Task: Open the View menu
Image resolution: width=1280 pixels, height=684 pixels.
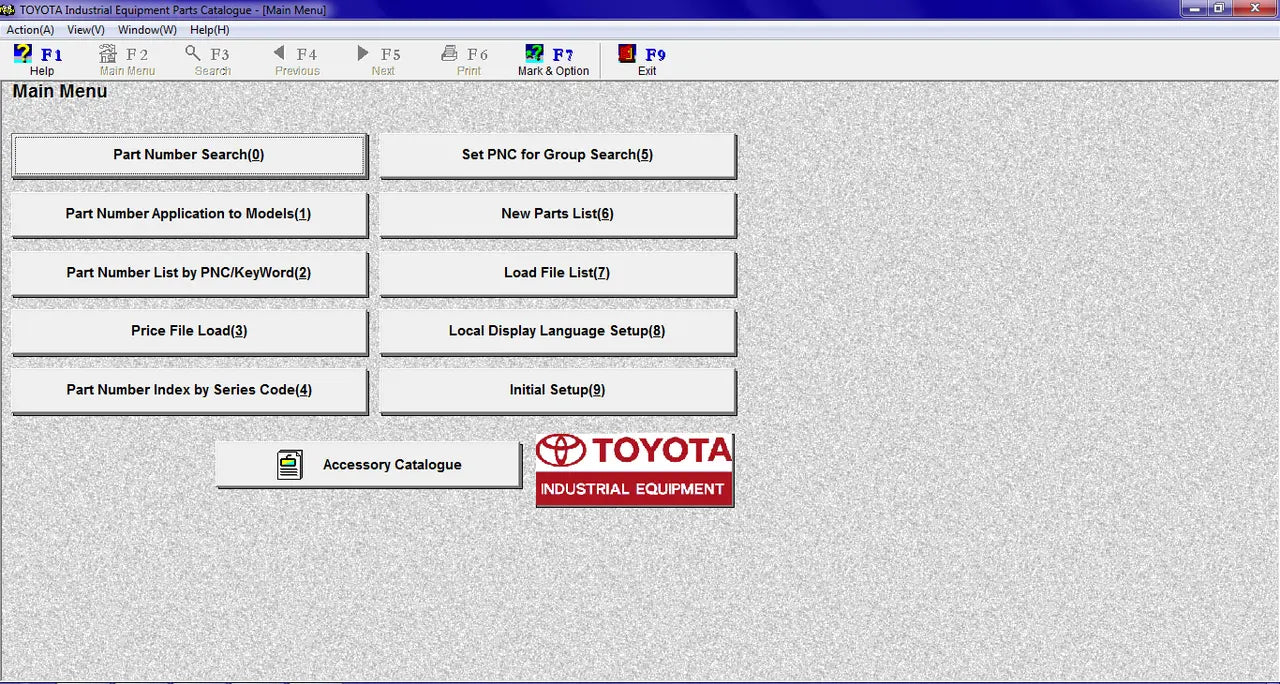Action: (x=85, y=29)
